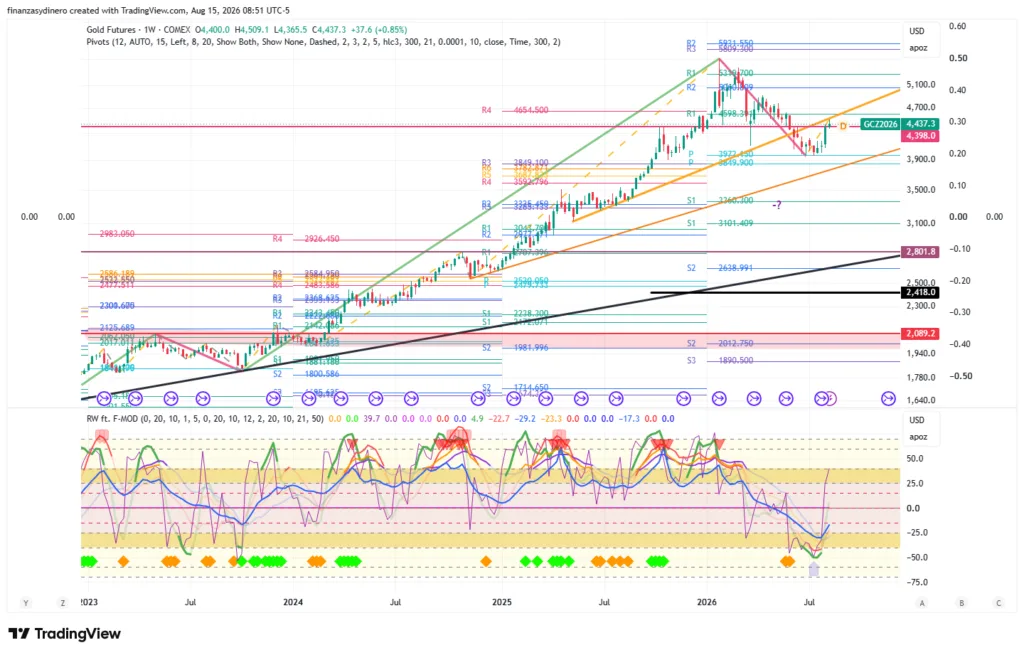Click the 3,100.0 price axis label

pos(921,223)
